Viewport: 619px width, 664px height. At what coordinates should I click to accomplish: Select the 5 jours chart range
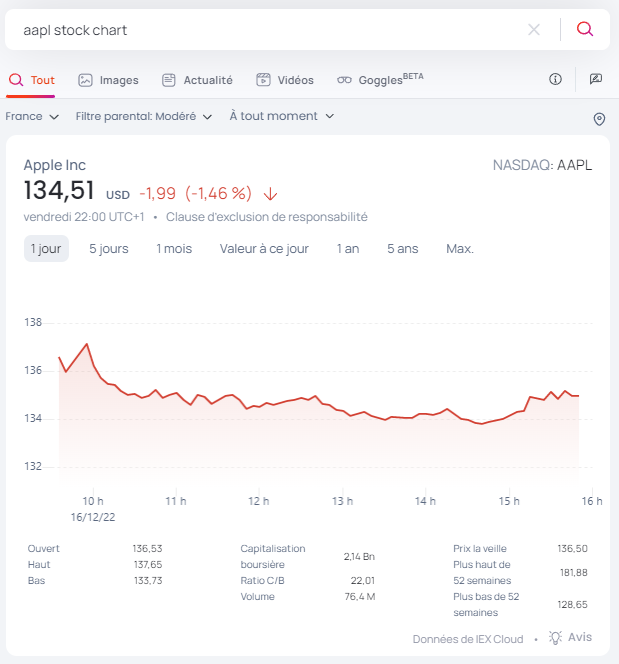click(x=108, y=249)
